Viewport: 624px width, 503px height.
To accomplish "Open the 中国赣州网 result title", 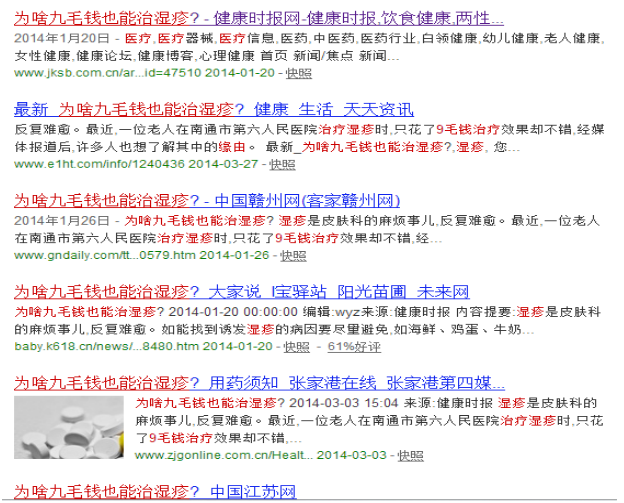I will (x=207, y=200).
